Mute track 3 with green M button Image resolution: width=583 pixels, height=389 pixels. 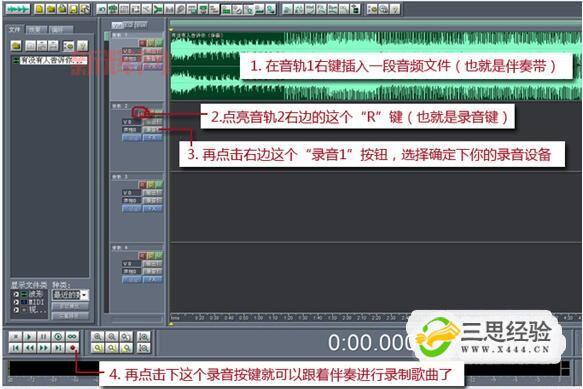pos(159,185)
